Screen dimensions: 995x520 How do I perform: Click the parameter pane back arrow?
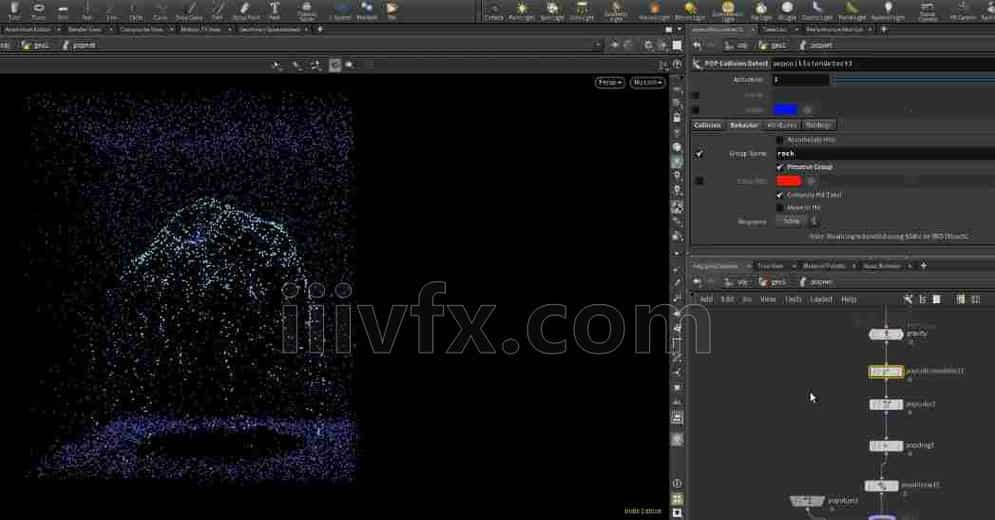[x=698, y=45]
